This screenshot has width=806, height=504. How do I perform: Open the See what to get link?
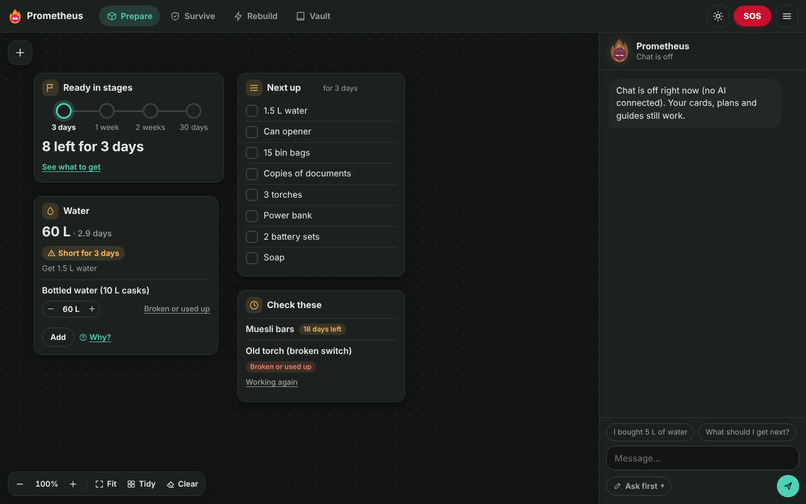coord(71,167)
